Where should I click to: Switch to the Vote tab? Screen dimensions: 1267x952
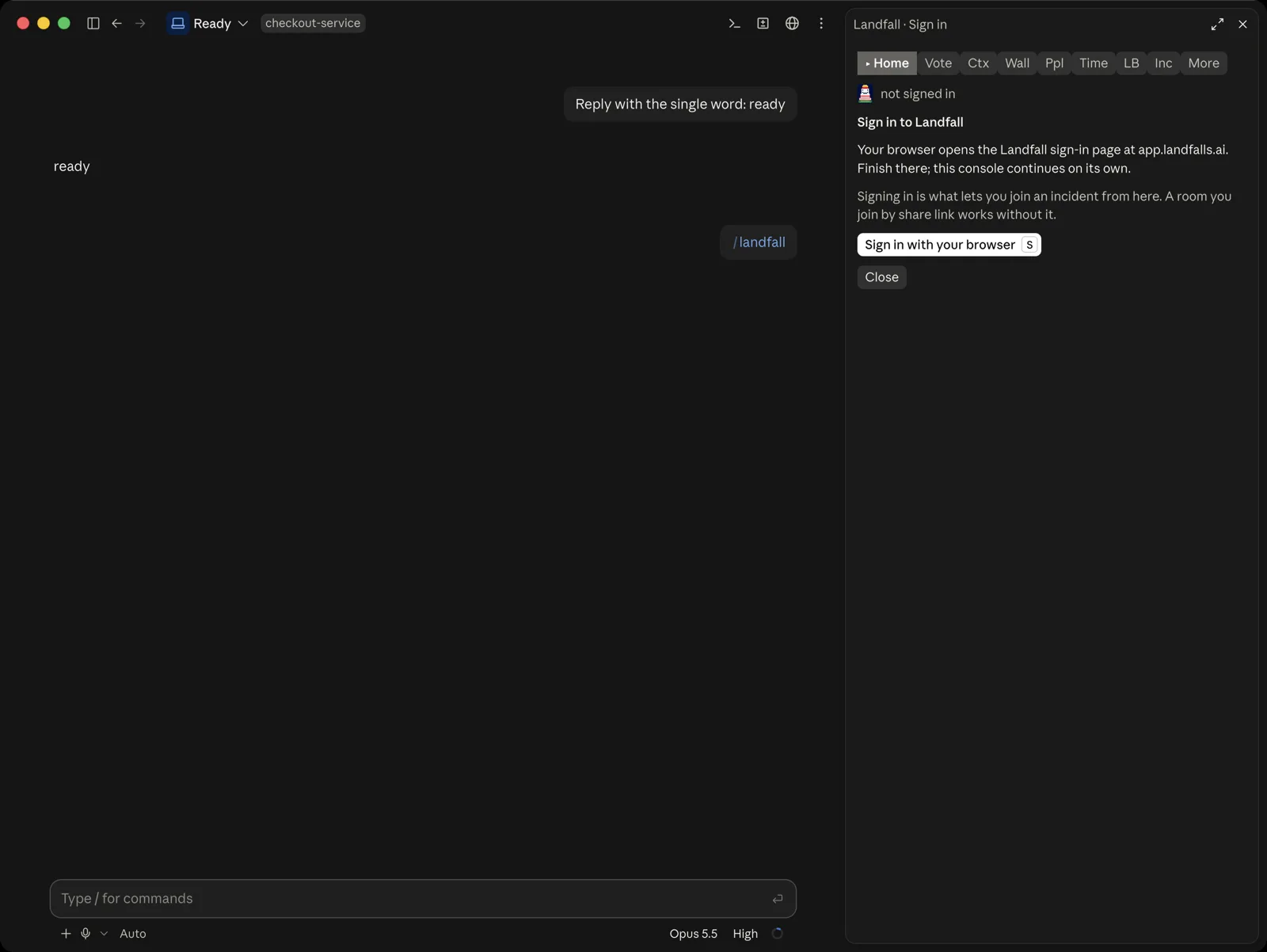[938, 63]
